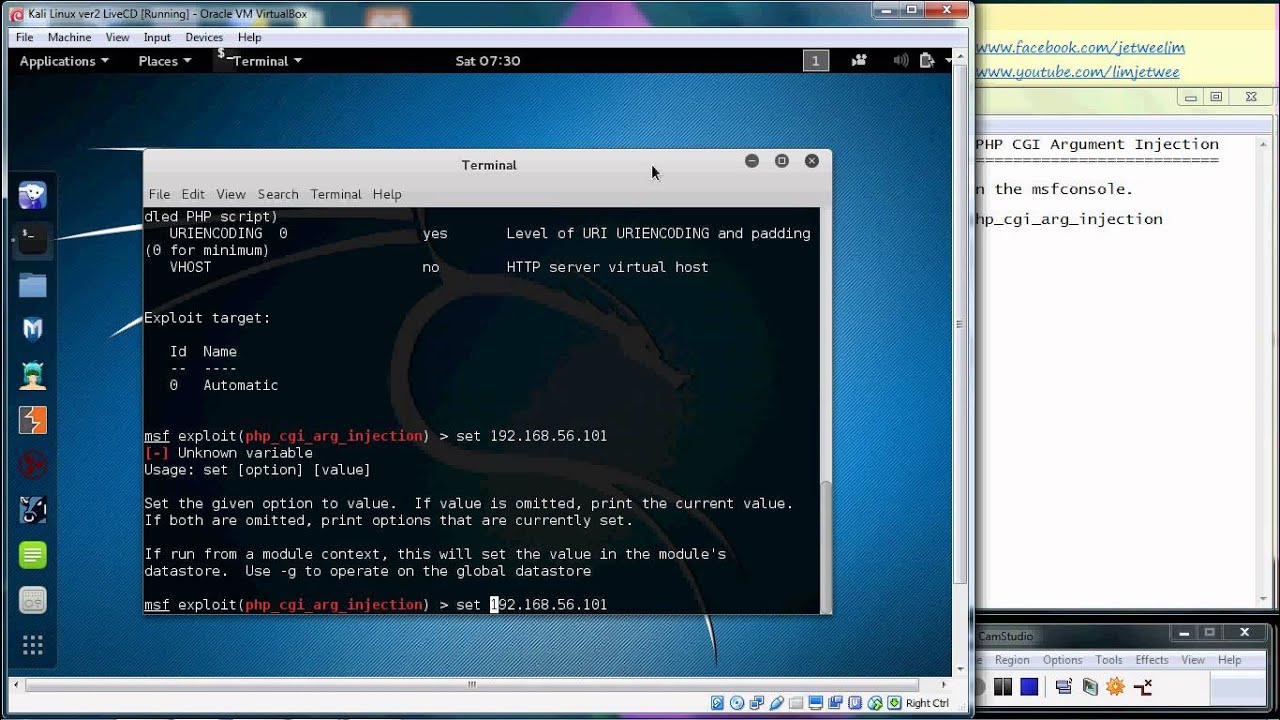Open the Terminal menu in the Terminal window
Image resolution: width=1280 pixels, height=720 pixels.
coord(336,194)
